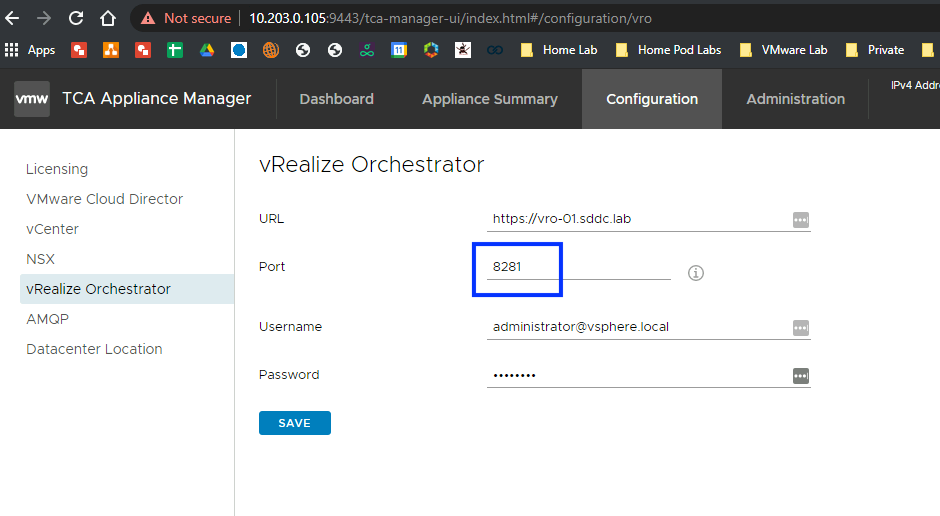This screenshot has width=940, height=516.
Task: Select vCenter in the left sidebar
Action: coord(52,229)
